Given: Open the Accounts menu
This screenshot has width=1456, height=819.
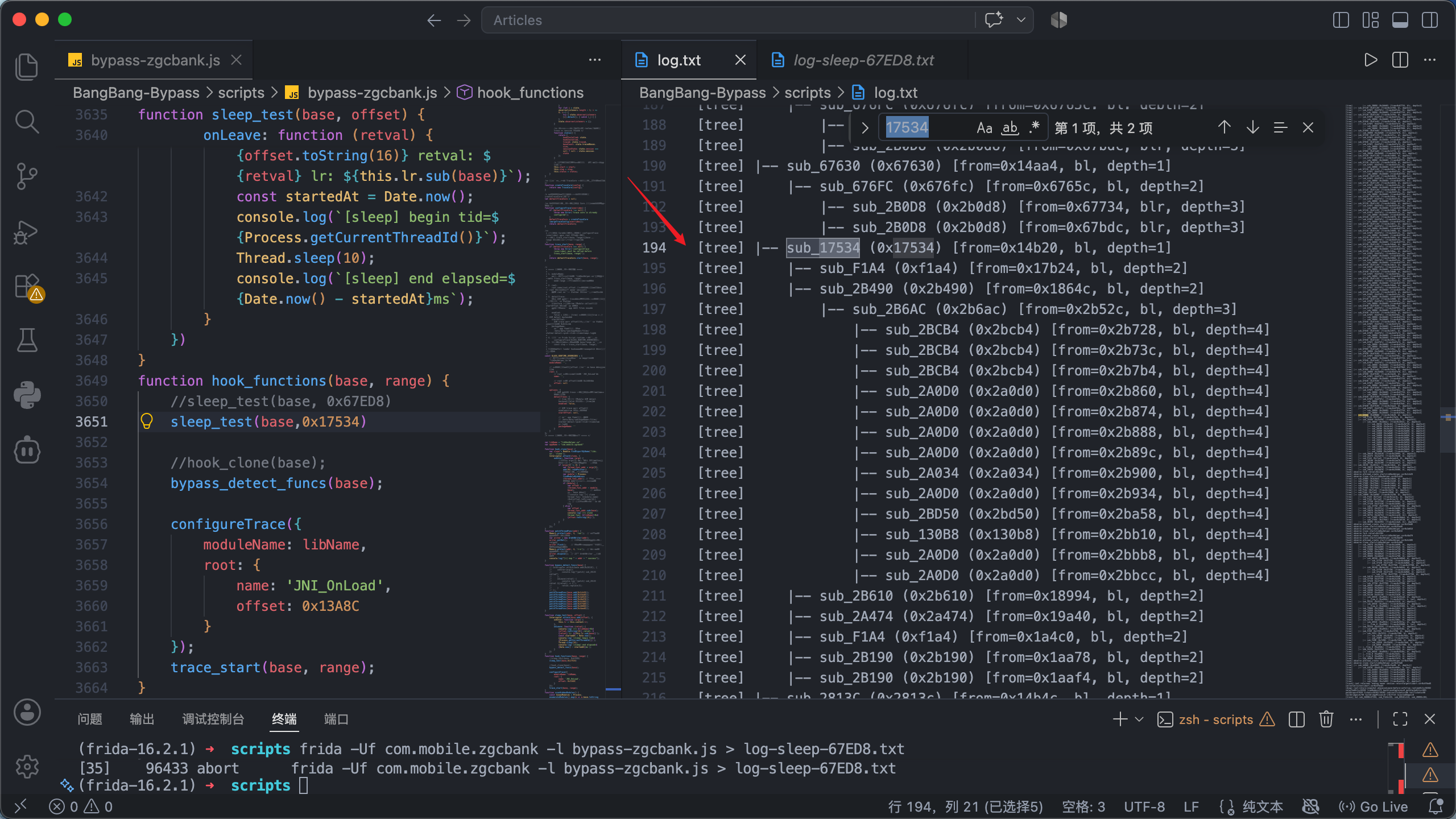Looking at the screenshot, I should click(x=27, y=712).
